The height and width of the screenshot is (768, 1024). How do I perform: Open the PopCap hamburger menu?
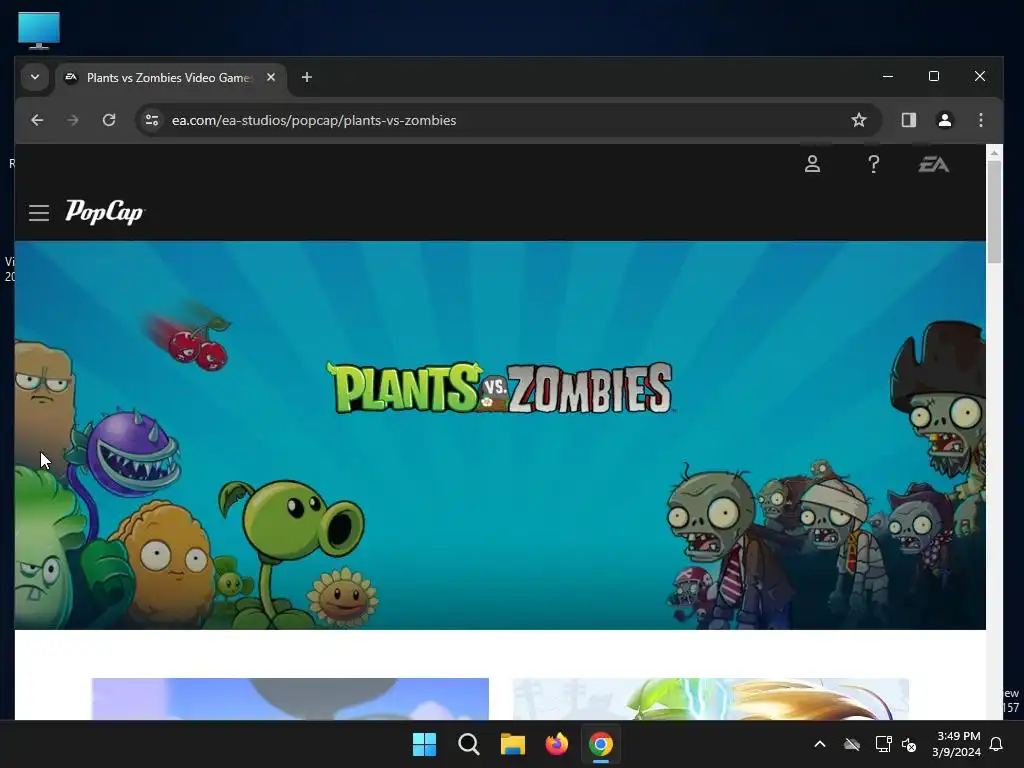pos(39,213)
